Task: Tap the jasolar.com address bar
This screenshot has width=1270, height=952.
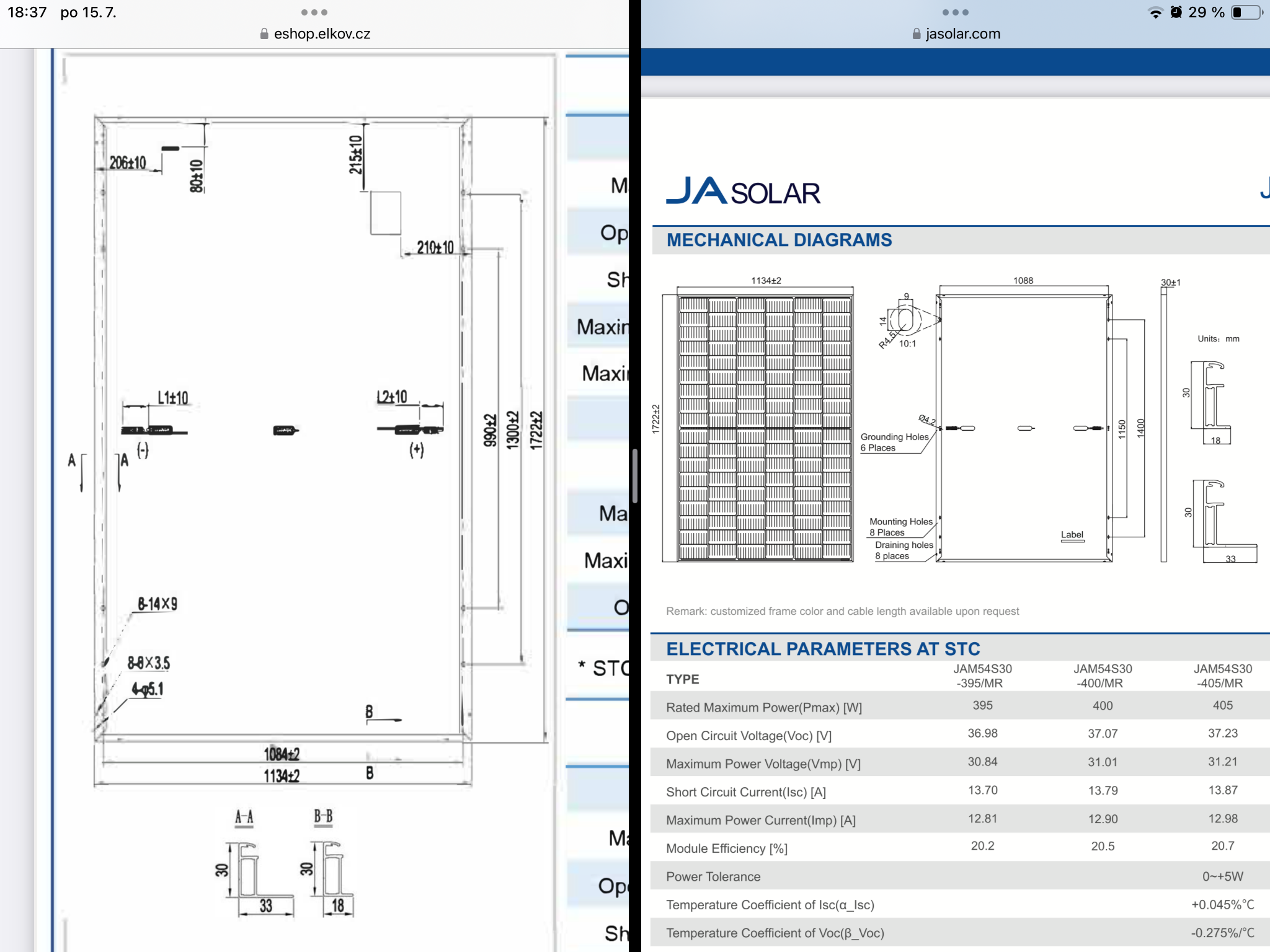Action: (x=962, y=34)
